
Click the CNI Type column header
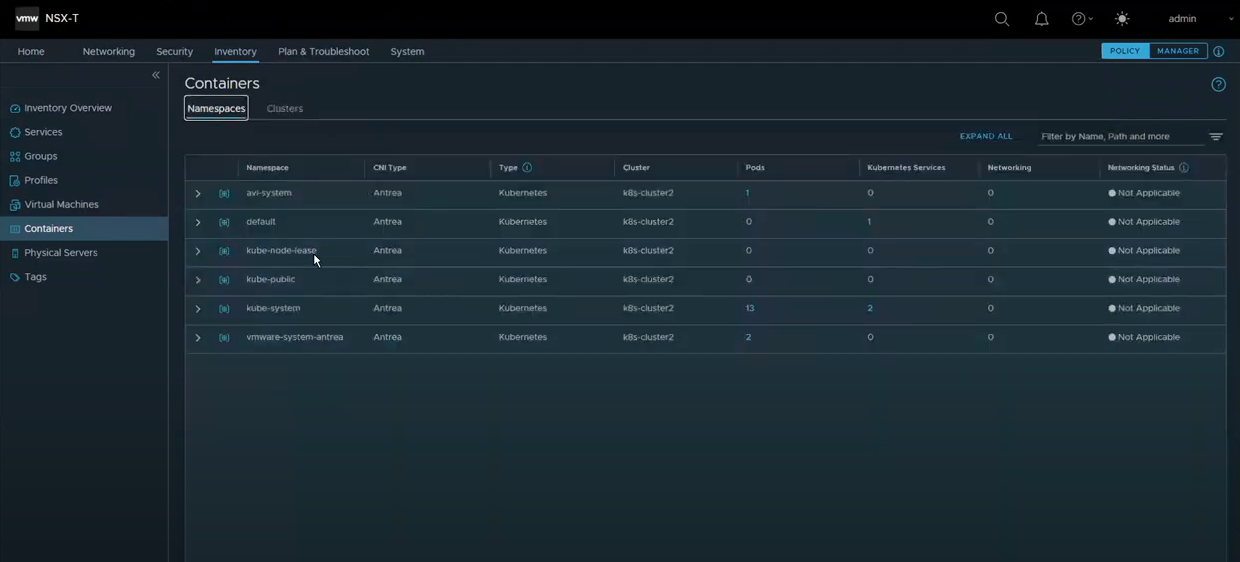tap(390, 168)
